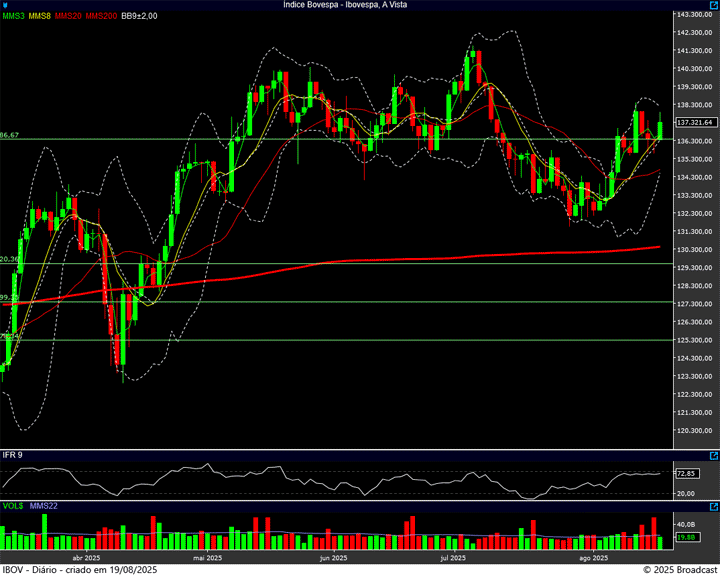
Task: Click the VOL$ indicator label
Action: tap(13, 506)
